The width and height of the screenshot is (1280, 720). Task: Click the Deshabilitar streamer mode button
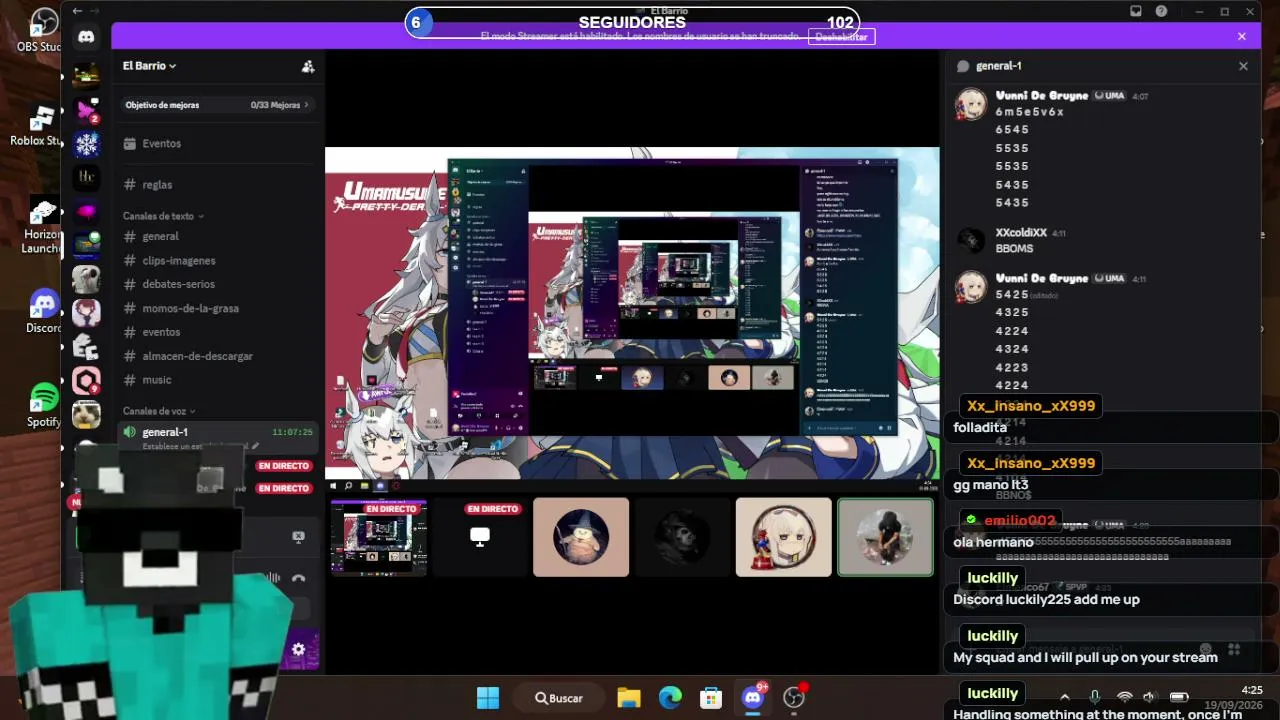[841, 36]
